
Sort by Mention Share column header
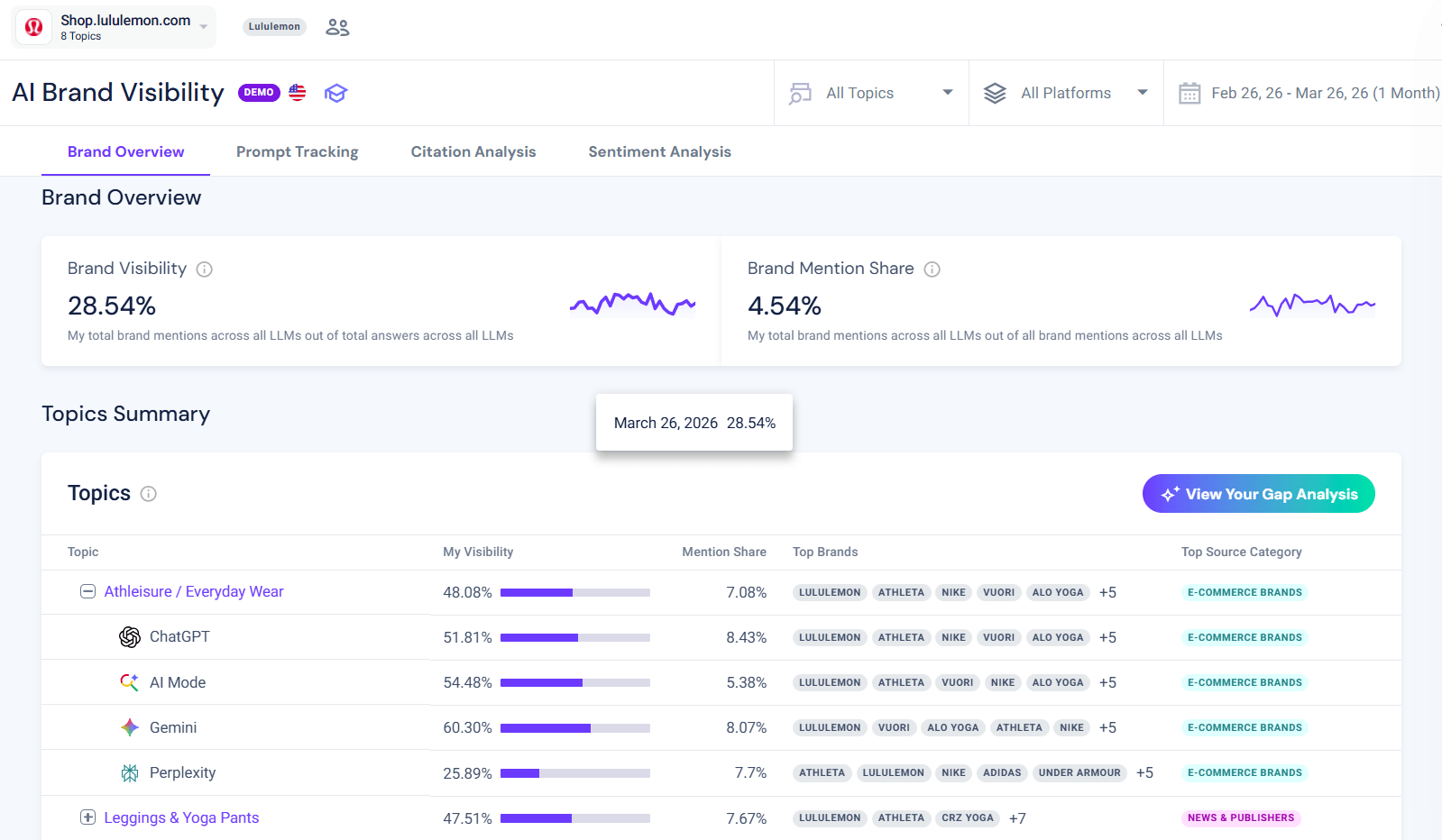point(724,552)
